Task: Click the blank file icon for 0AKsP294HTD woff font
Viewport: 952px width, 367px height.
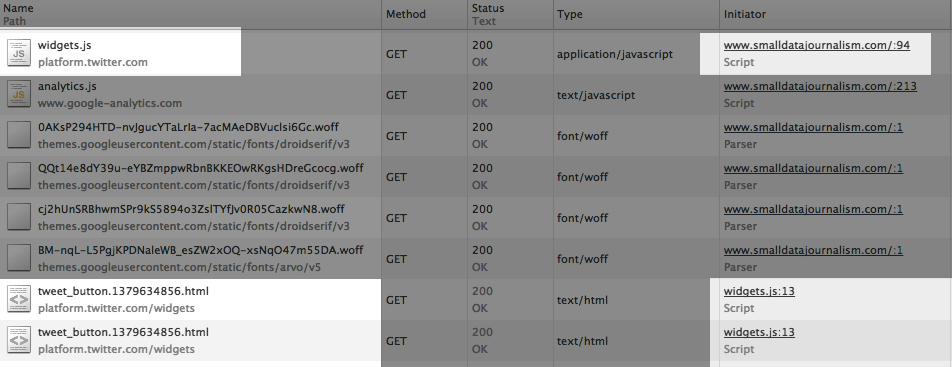Action: tap(19, 135)
